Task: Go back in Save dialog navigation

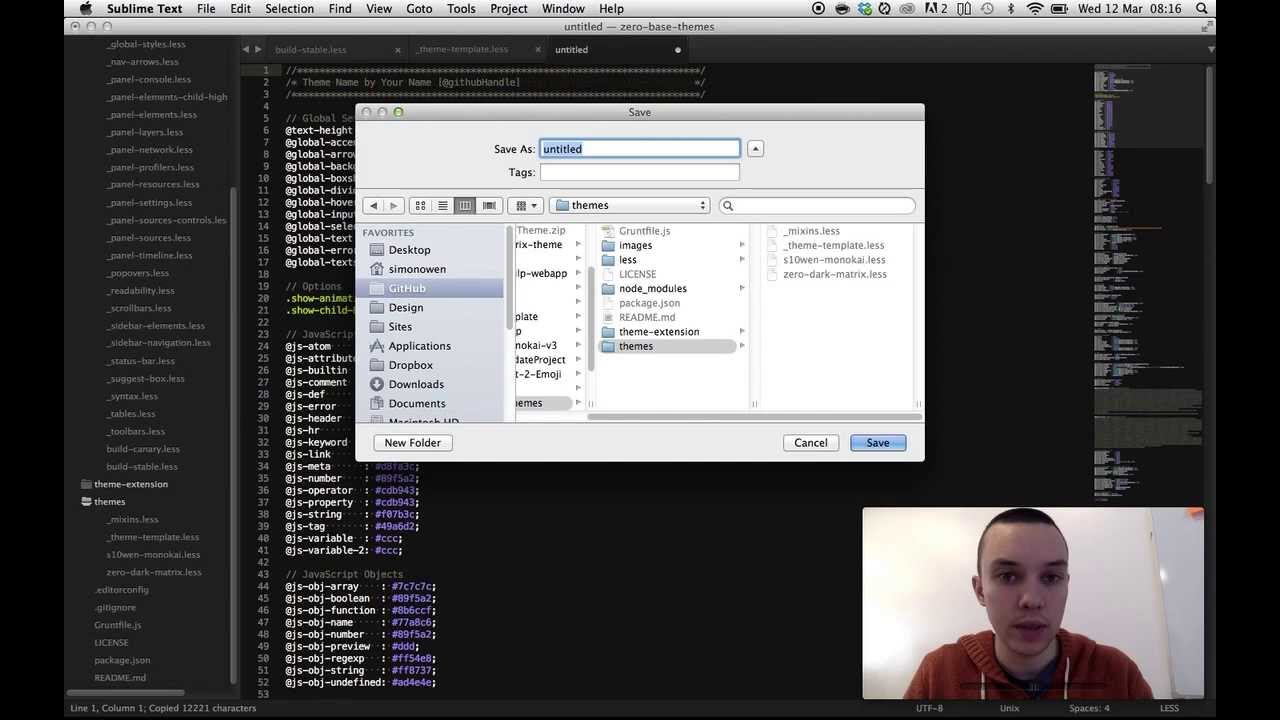Action: [373, 206]
